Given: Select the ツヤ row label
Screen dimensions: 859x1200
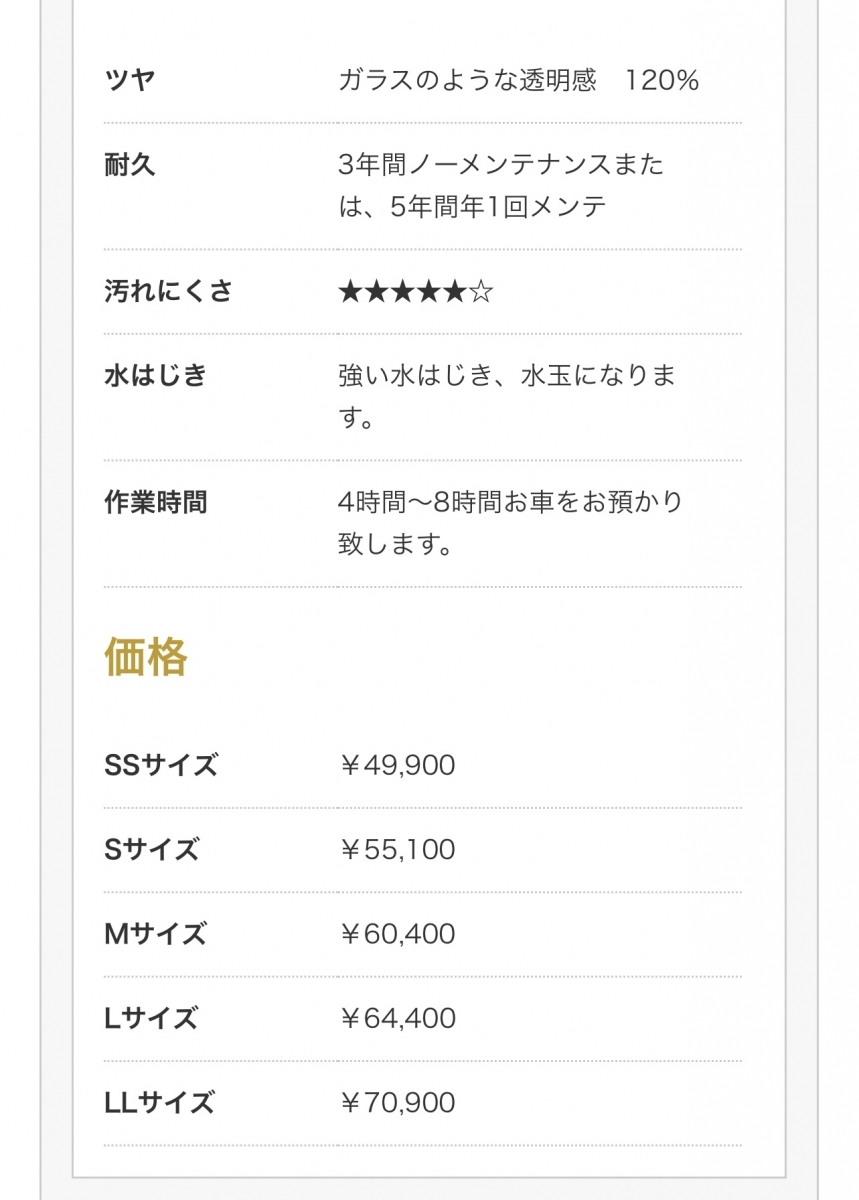Looking at the screenshot, I should coord(130,80).
